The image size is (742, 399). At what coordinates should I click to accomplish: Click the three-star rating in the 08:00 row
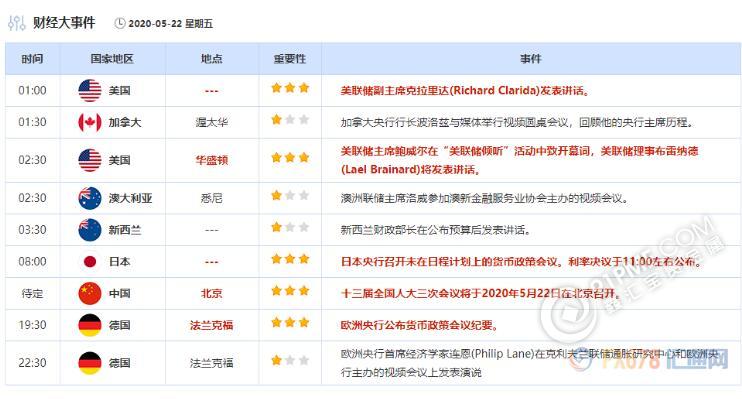(x=290, y=259)
